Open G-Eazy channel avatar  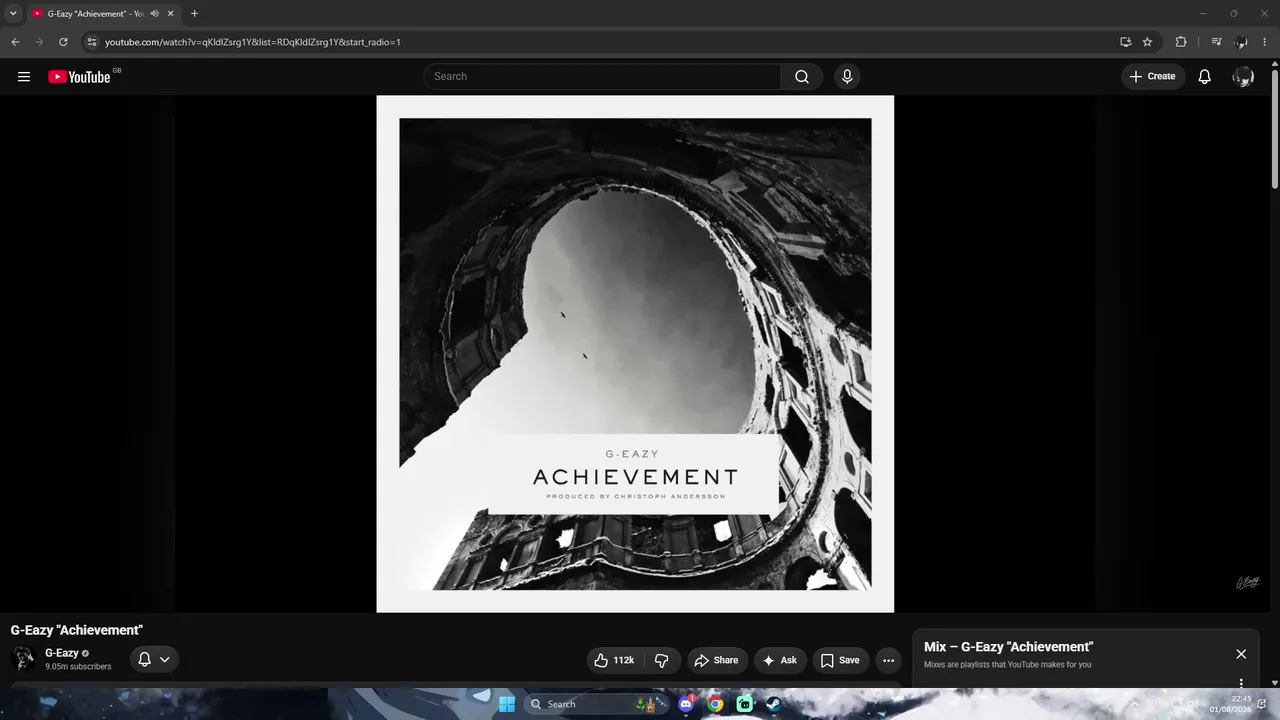click(x=23, y=659)
